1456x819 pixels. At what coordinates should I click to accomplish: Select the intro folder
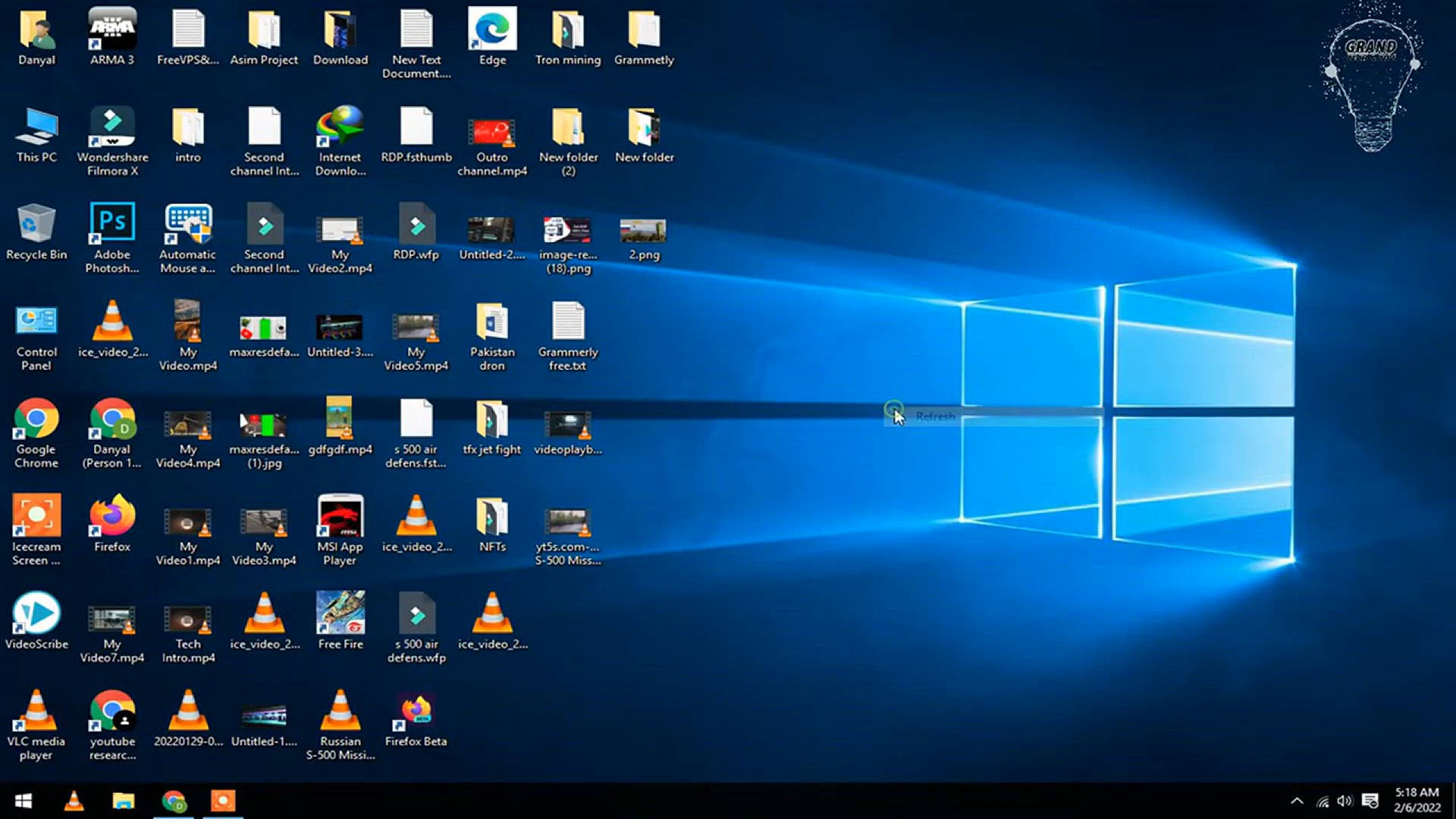(188, 135)
